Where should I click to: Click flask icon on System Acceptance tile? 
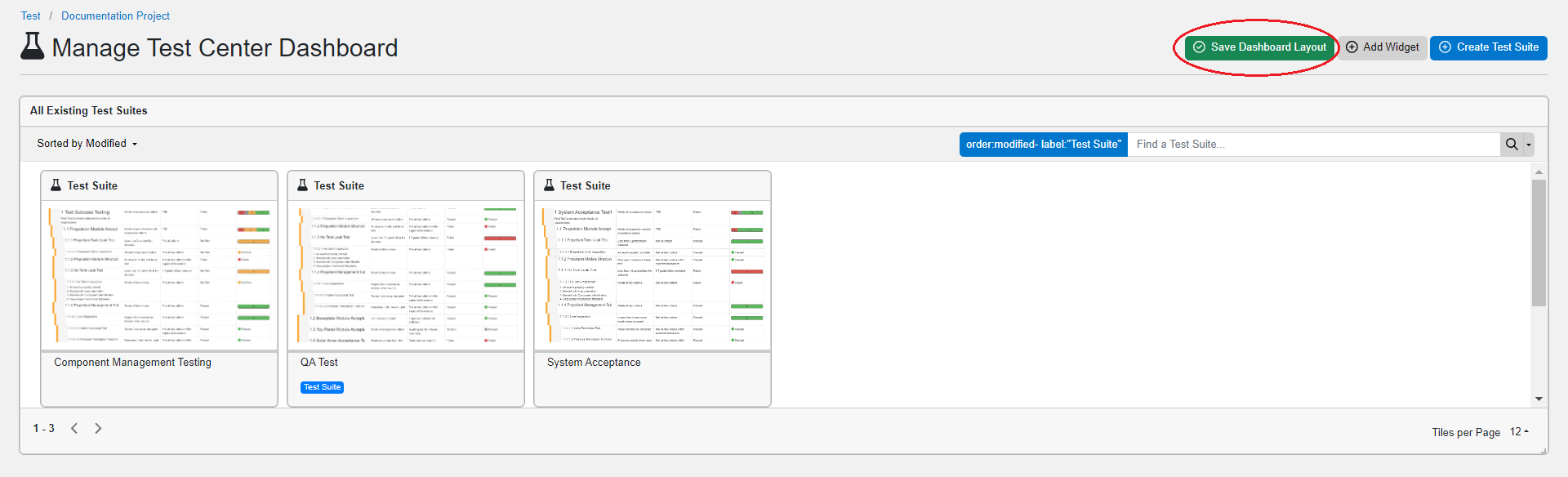click(549, 185)
